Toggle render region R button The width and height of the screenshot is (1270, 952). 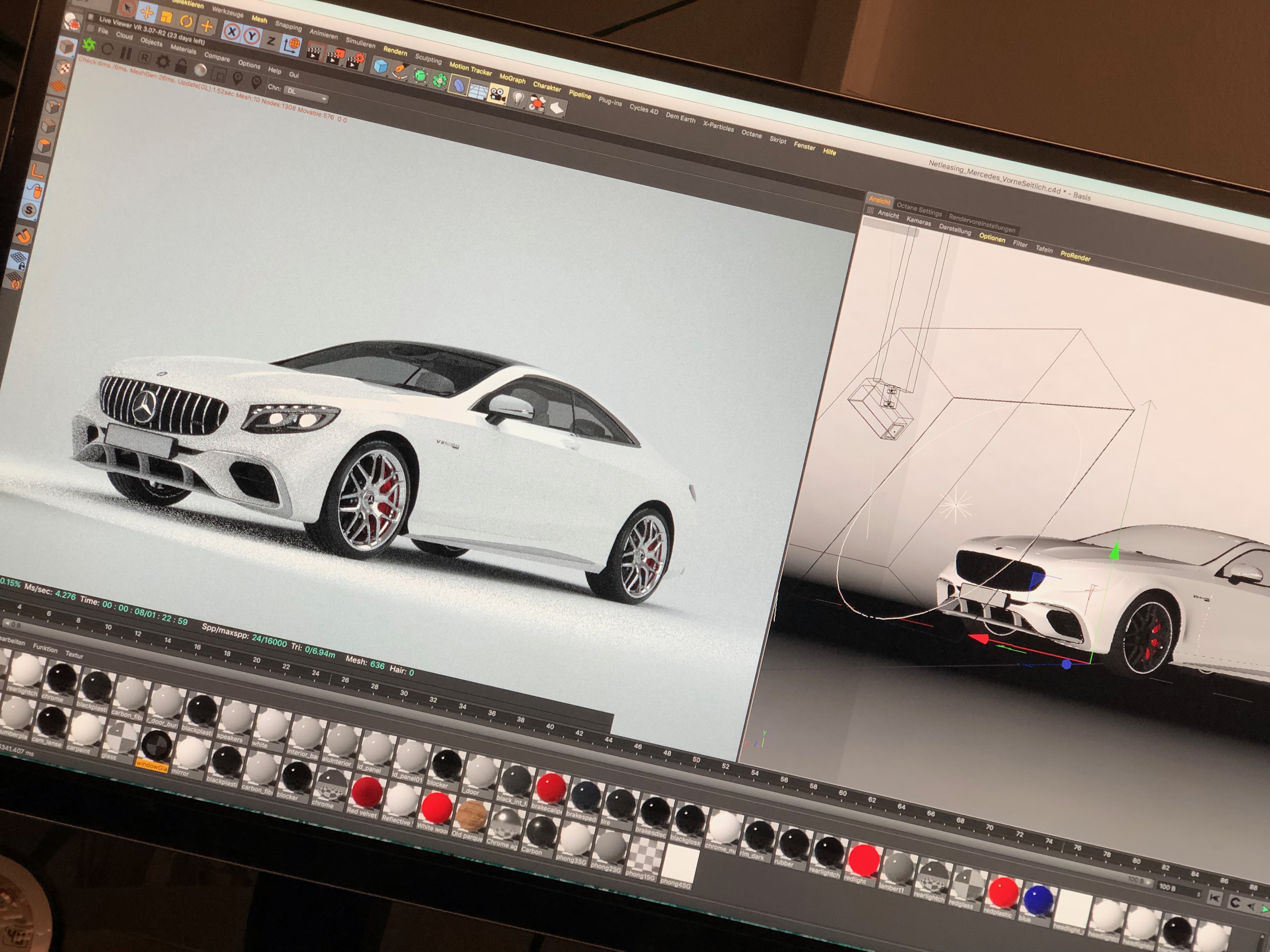[144, 57]
